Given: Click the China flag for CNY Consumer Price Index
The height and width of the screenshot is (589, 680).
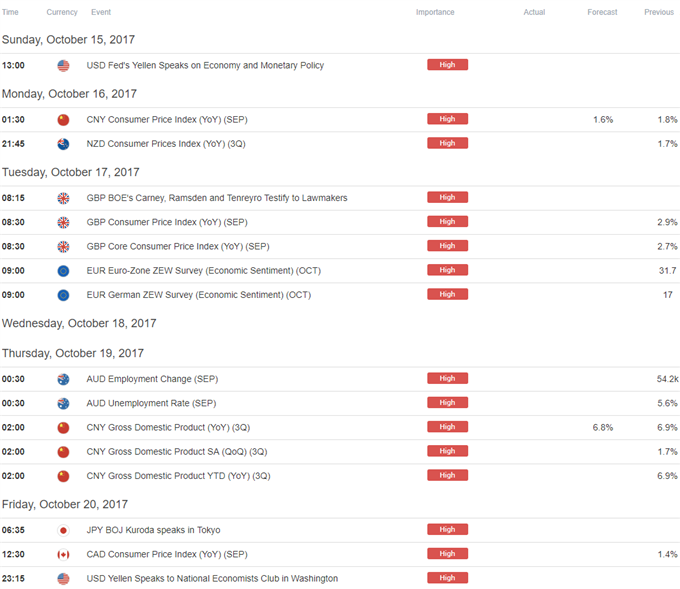Looking at the screenshot, I should click(63, 120).
